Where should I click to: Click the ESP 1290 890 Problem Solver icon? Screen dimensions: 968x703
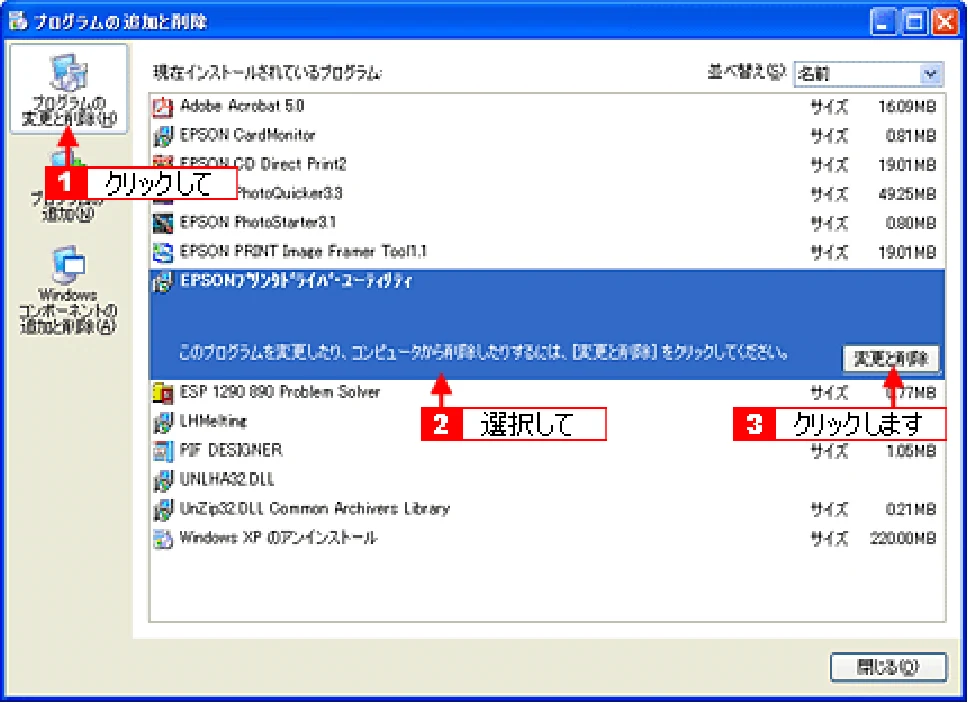163,393
